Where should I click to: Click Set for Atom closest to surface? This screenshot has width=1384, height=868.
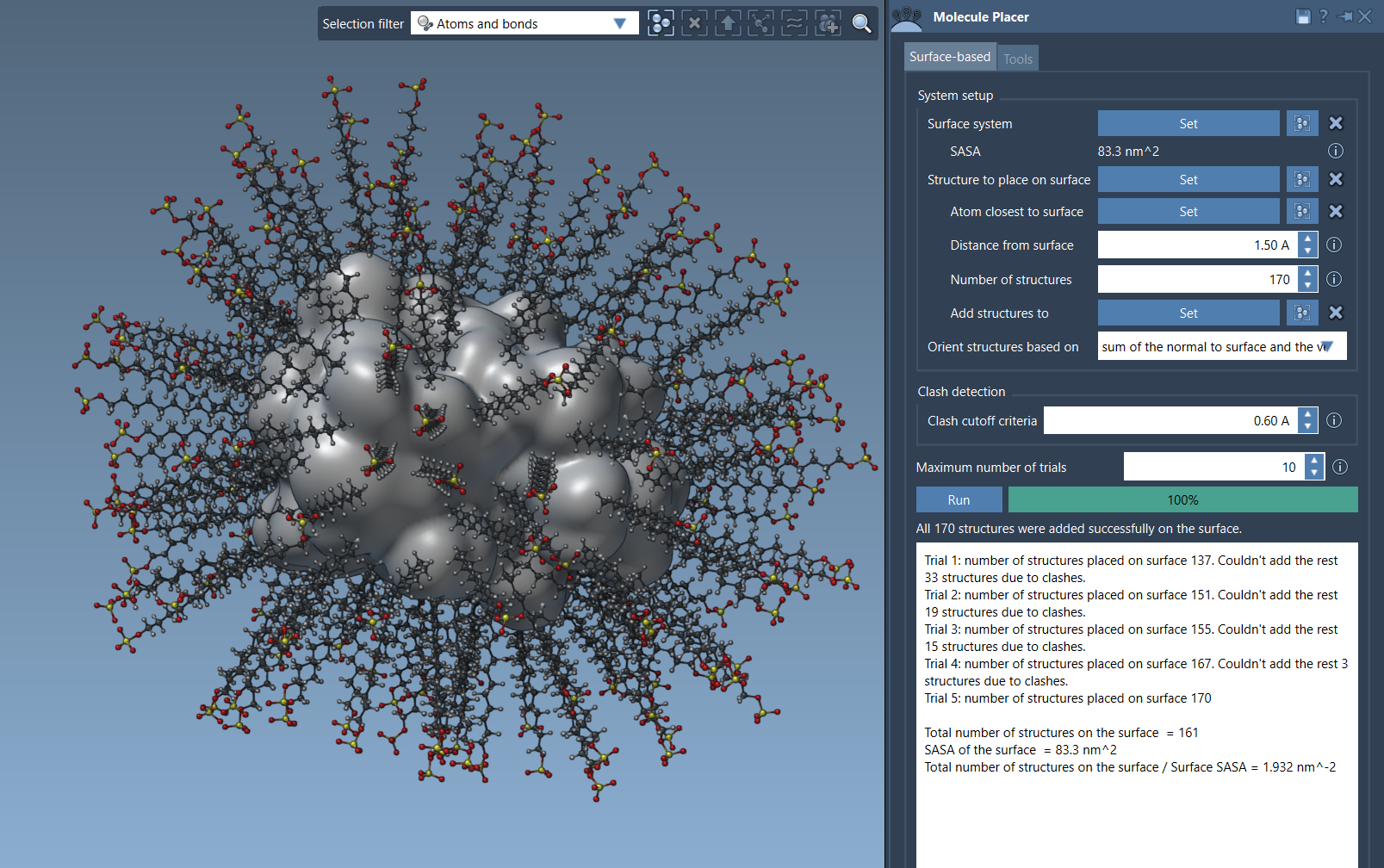1188,211
